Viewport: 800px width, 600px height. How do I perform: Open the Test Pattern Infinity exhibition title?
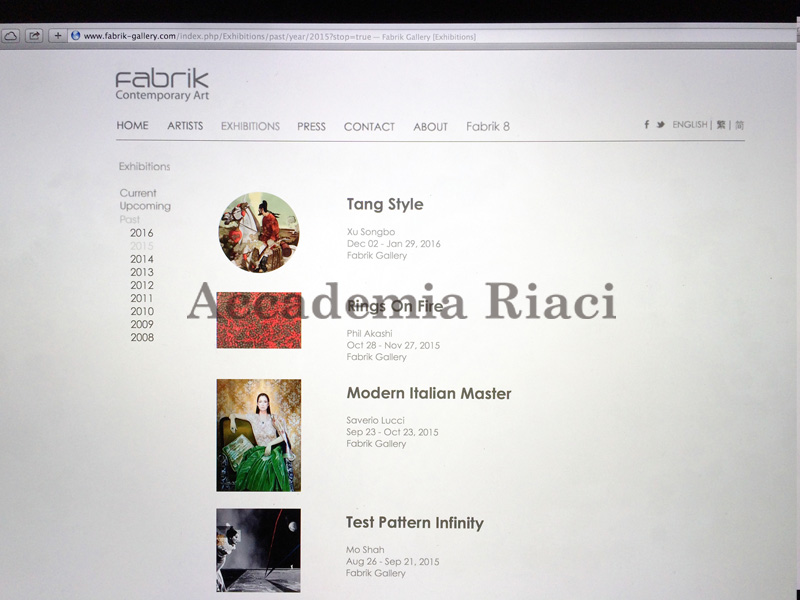(x=415, y=523)
